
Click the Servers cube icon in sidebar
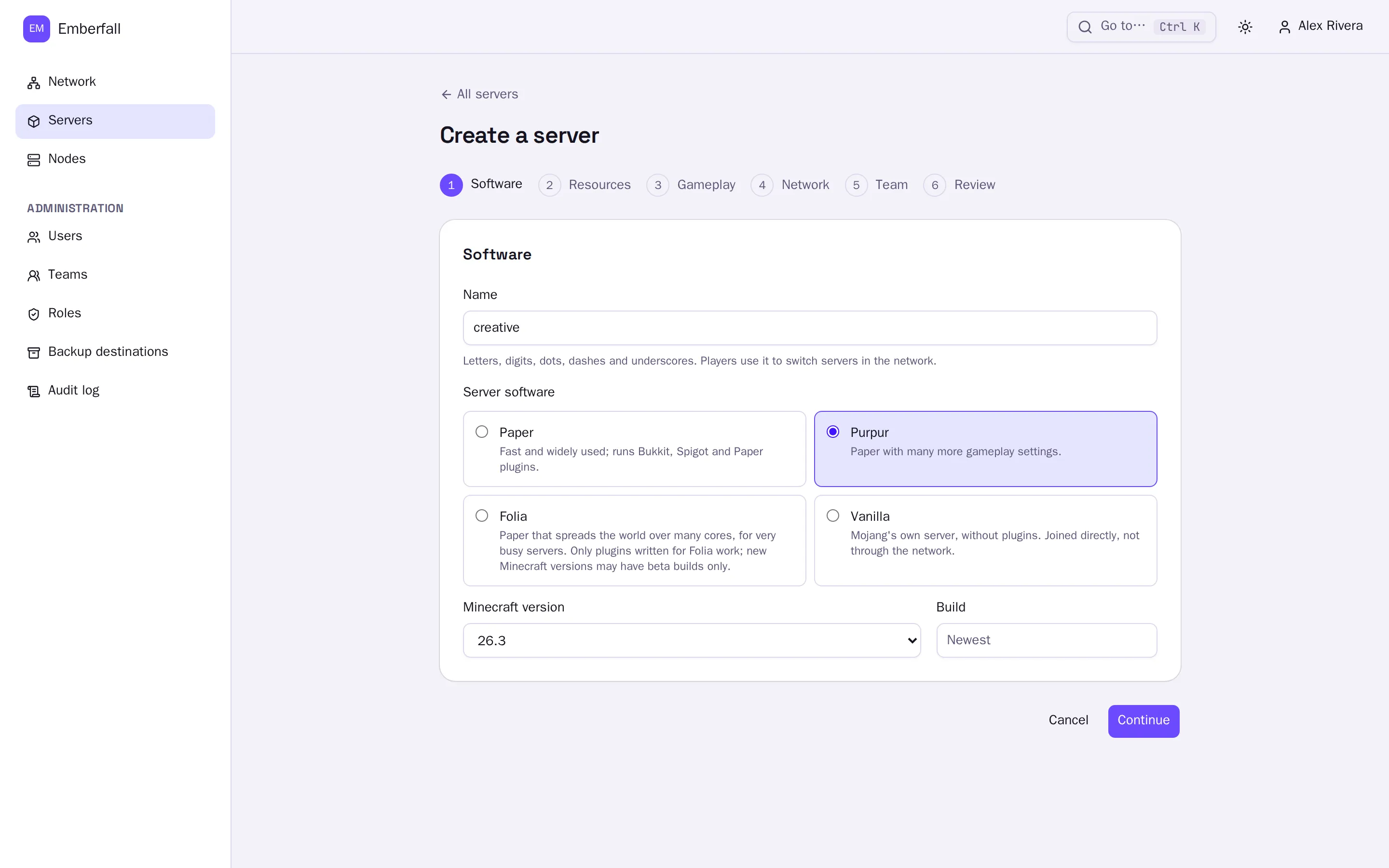pos(34,121)
